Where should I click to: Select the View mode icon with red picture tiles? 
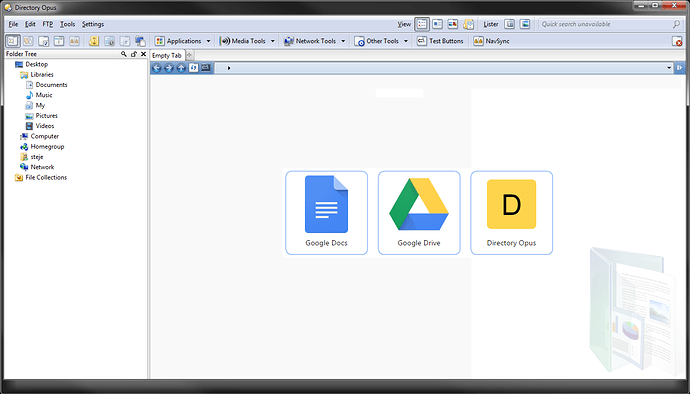pos(453,24)
